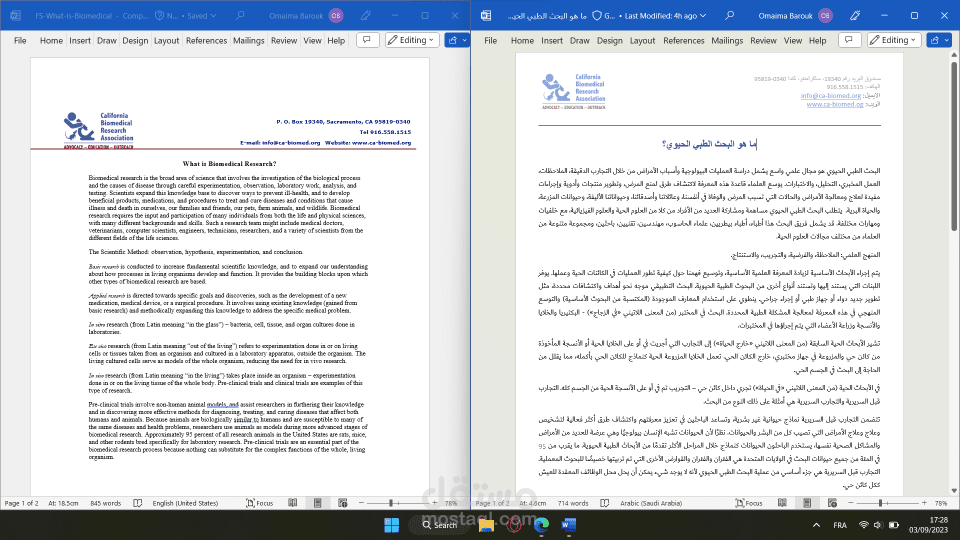Image resolution: width=960 pixels, height=540 pixels.
Task: Click the battery icon in the system tray
Action: pyautogui.click(x=894, y=525)
